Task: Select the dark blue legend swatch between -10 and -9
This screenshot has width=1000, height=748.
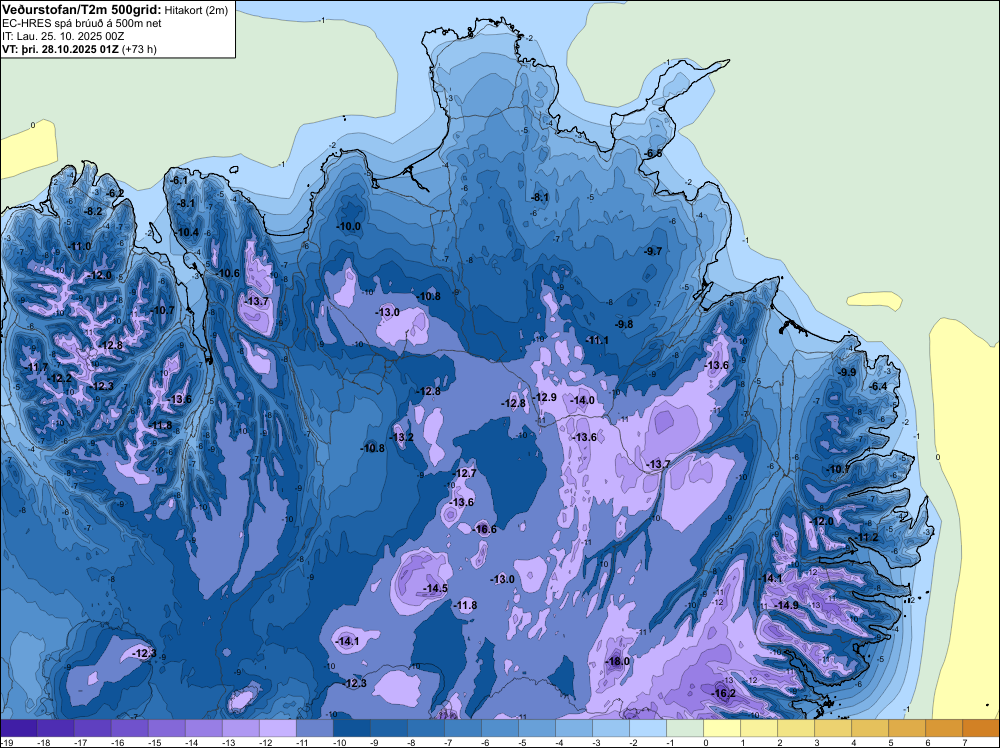Action: [x=351, y=728]
